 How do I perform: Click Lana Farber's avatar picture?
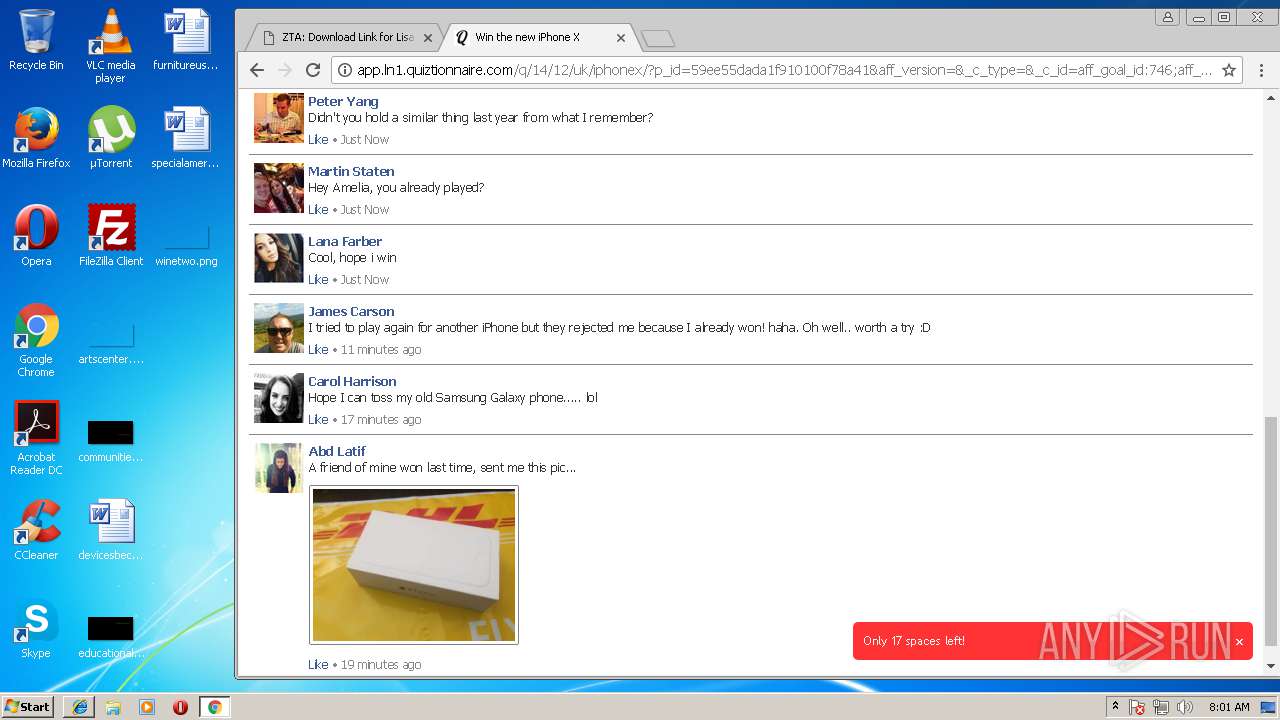[278, 258]
